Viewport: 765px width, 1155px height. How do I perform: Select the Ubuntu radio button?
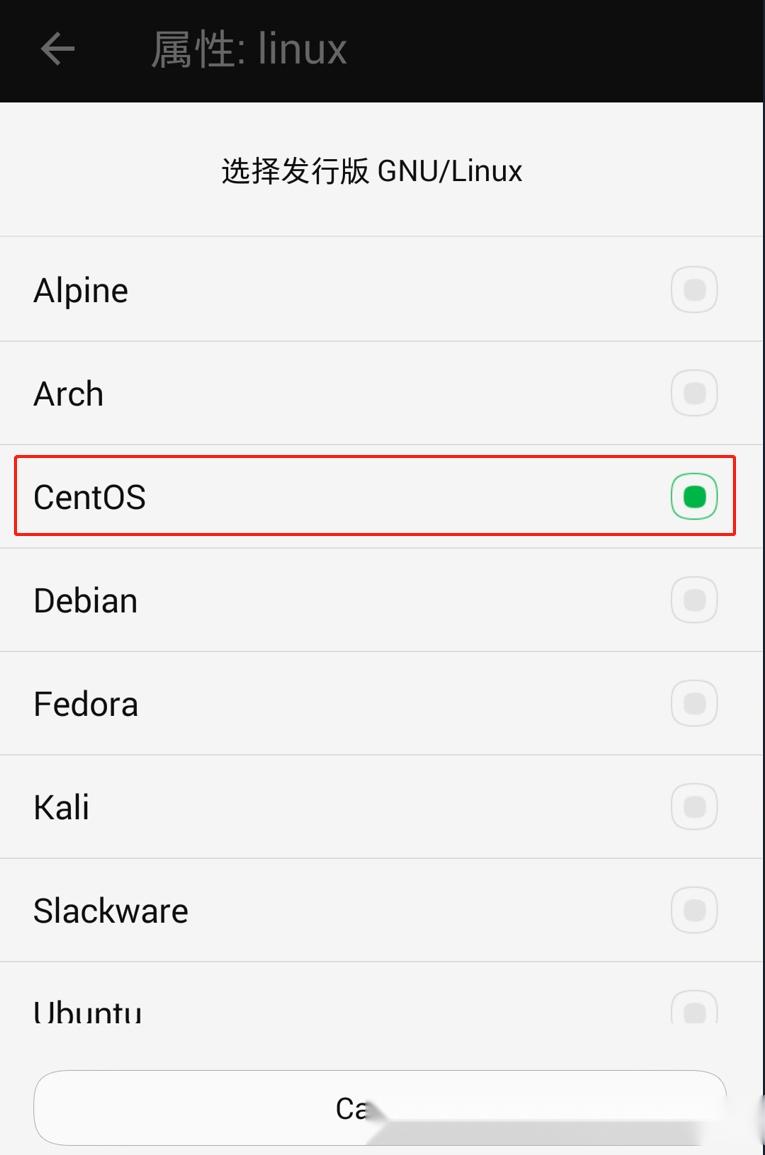tap(694, 1010)
